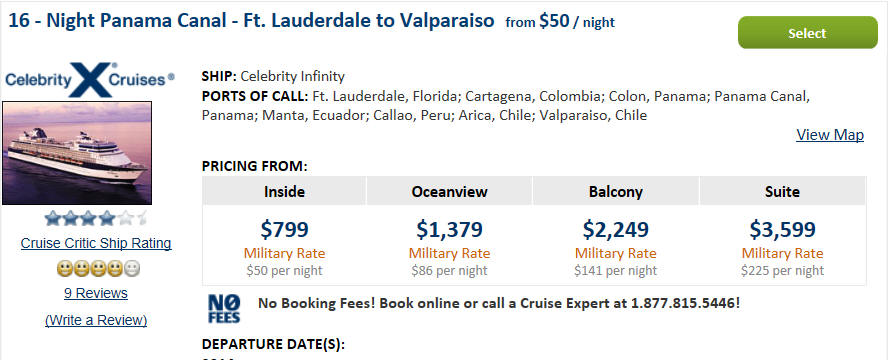890x360 pixels.
Task: Open the 9 Reviews link
Action: point(96,293)
